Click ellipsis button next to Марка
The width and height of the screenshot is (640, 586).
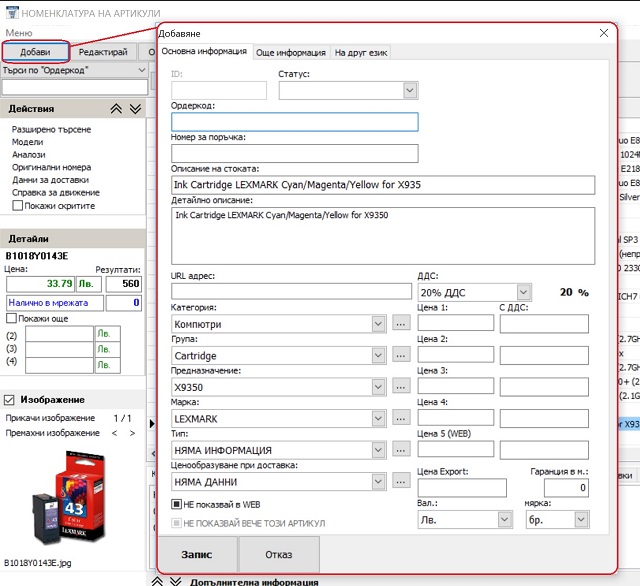pos(401,417)
